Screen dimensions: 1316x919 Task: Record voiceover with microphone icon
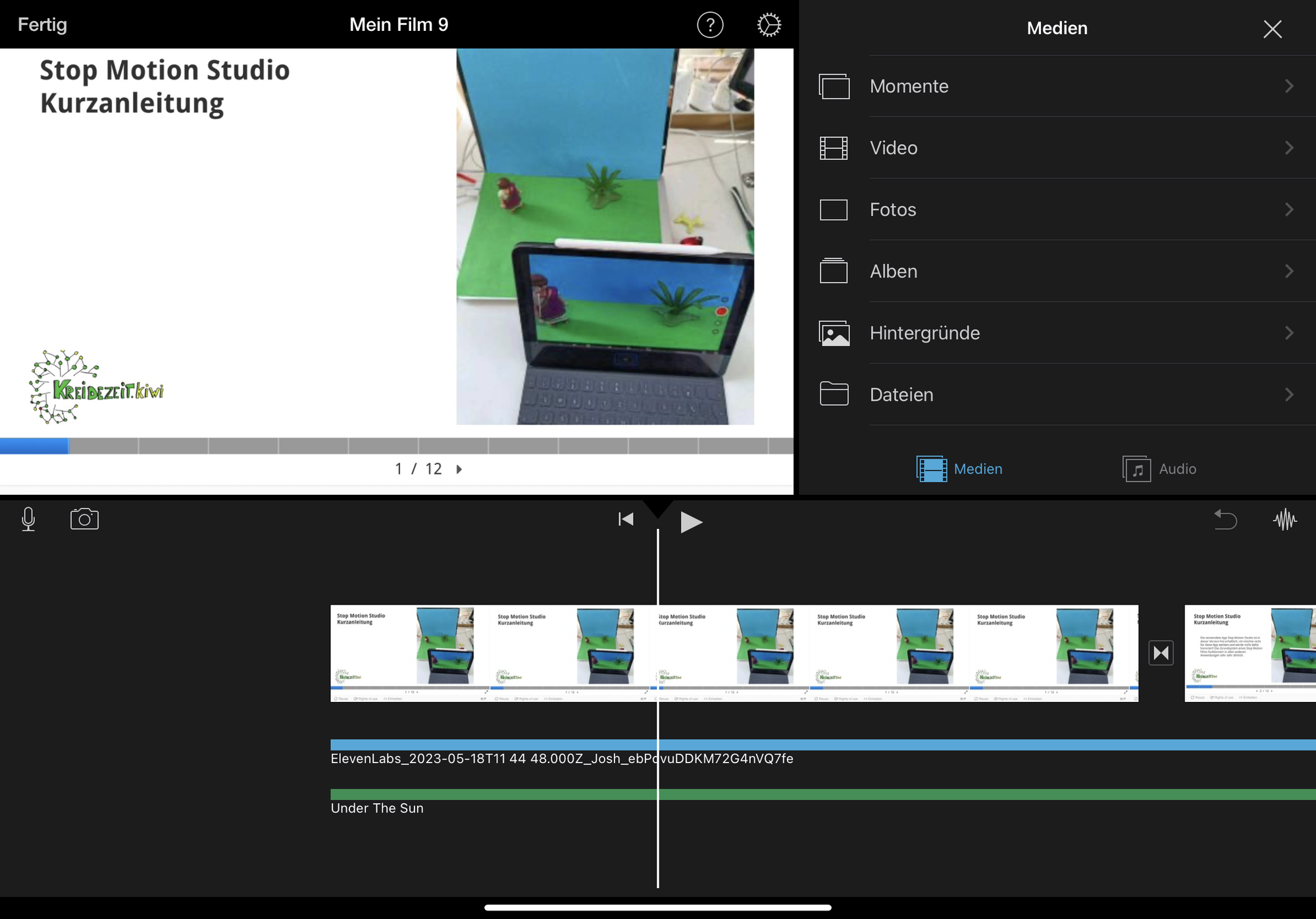28,520
